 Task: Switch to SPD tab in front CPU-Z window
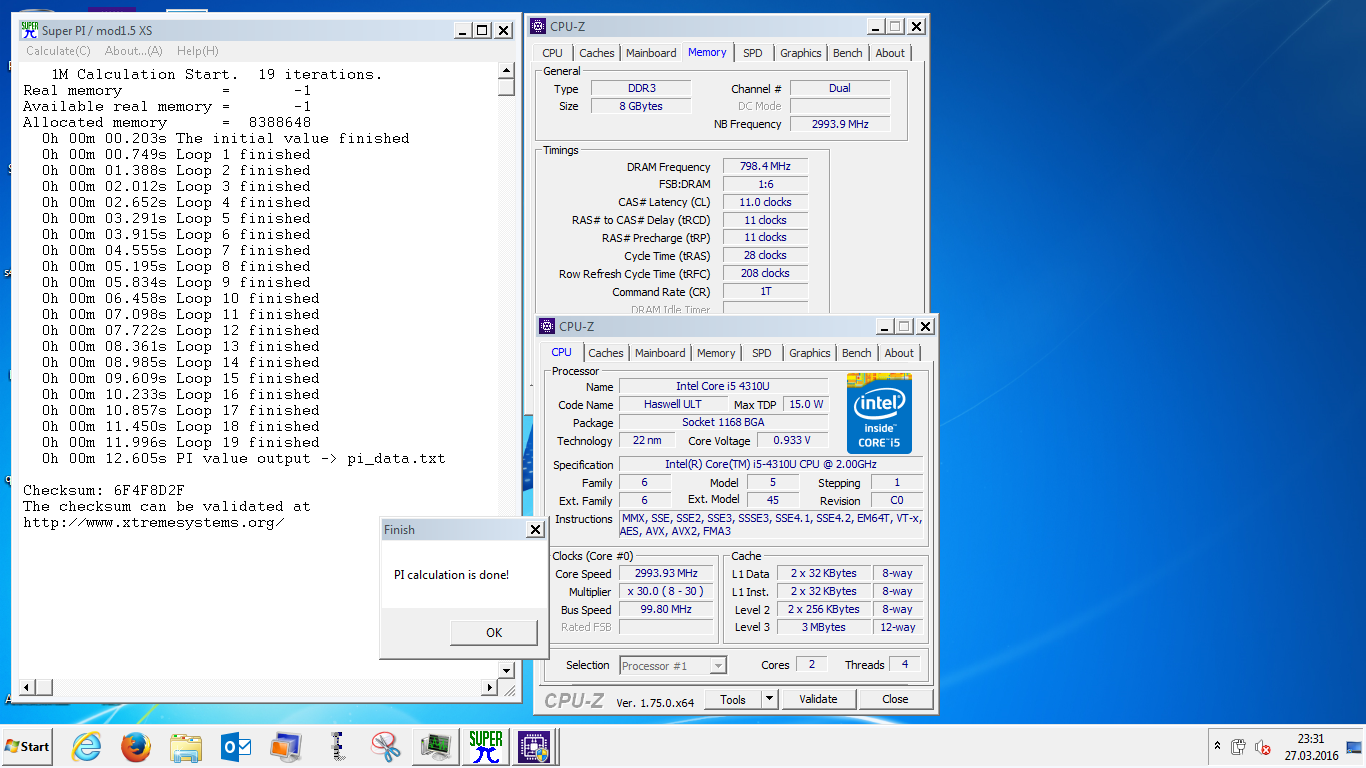pyautogui.click(x=762, y=353)
